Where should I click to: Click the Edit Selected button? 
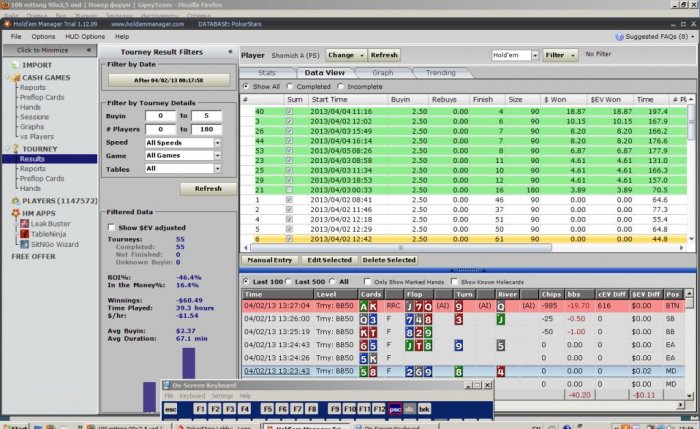(x=329, y=260)
